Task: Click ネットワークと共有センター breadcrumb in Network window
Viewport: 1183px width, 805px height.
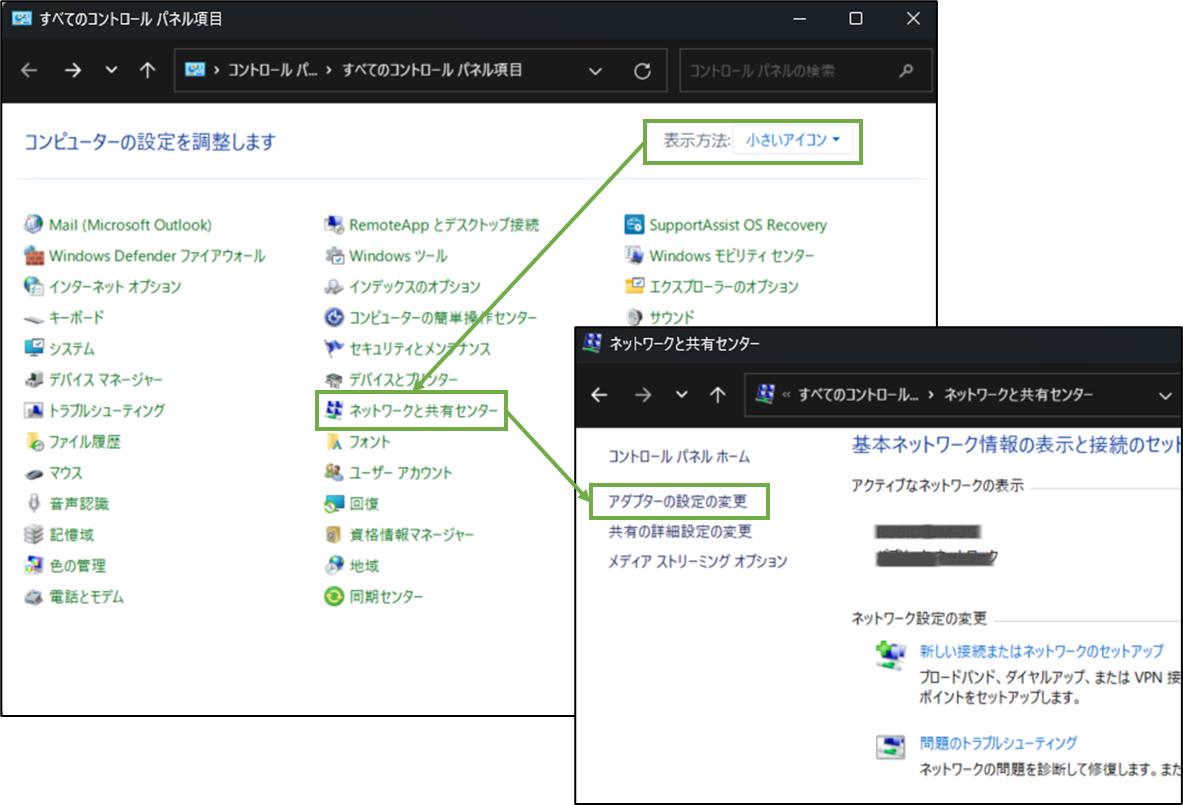Action: [x=1019, y=395]
